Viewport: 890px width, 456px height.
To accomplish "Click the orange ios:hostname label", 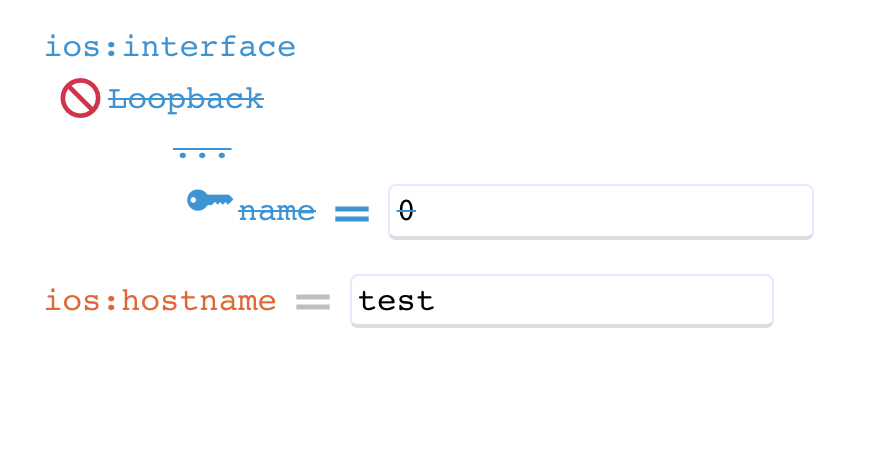I will (161, 300).
